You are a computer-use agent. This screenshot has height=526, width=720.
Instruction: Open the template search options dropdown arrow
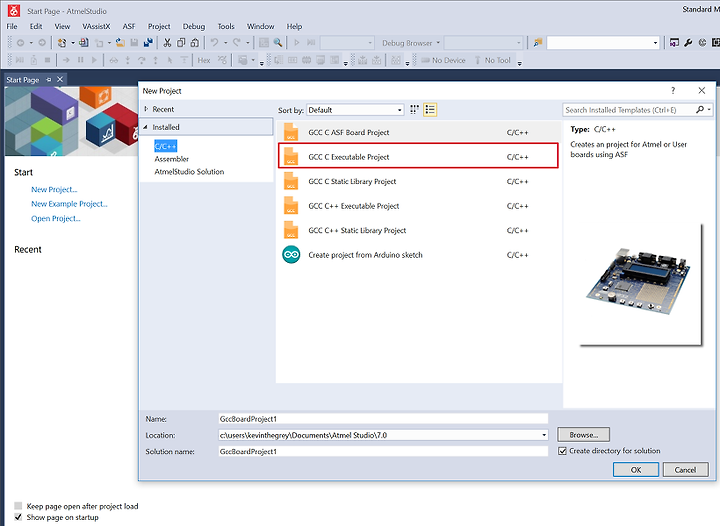click(709, 110)
